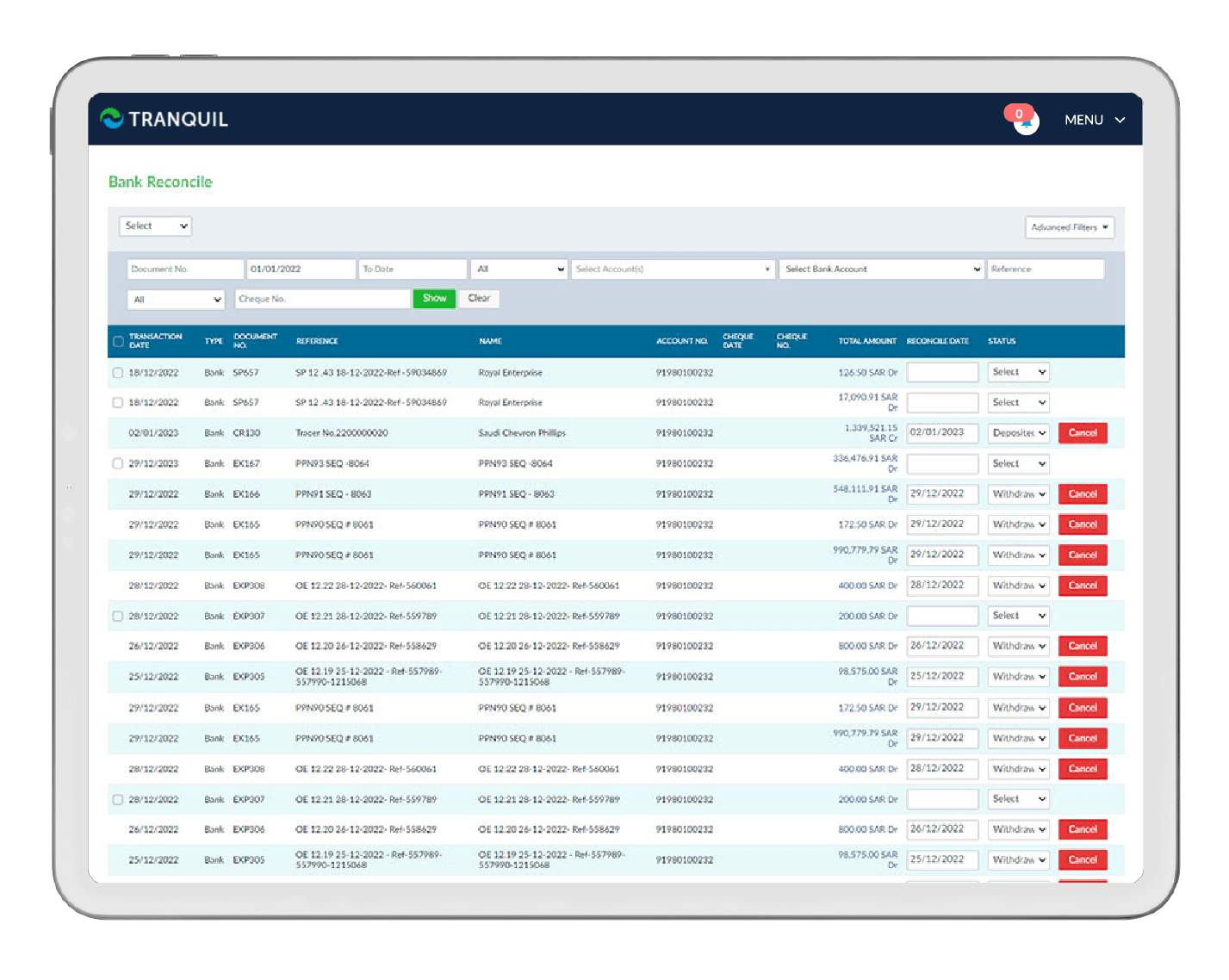Open the All dropdown beside Cheque No.
The image size is (1229, 980).
(177, 300)
